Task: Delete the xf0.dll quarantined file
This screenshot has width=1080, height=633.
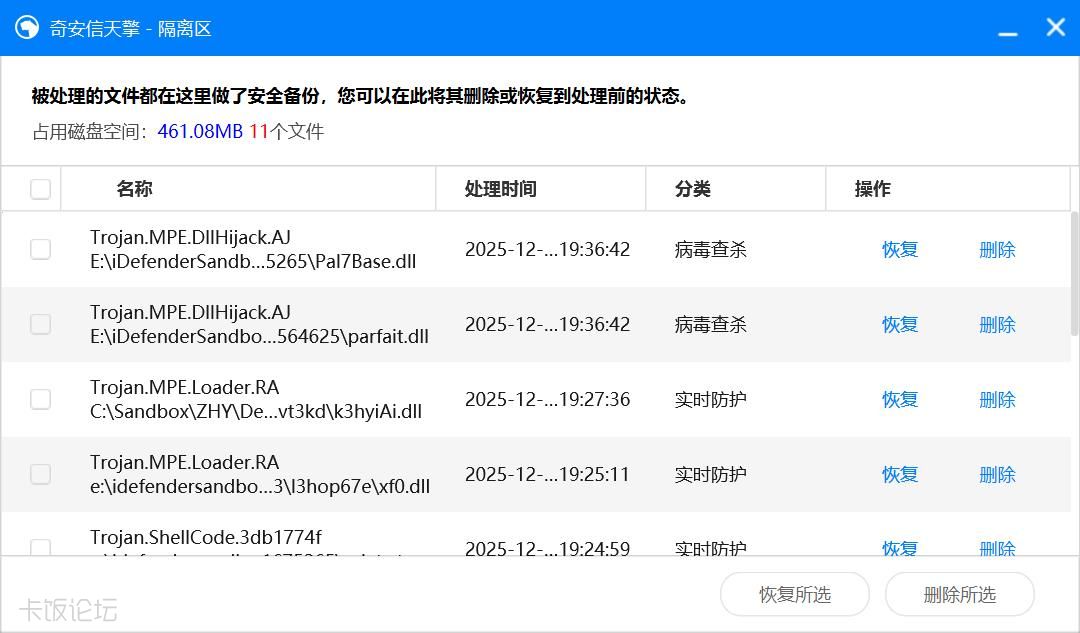Action: pyautogui.click(x=996, y=475)
